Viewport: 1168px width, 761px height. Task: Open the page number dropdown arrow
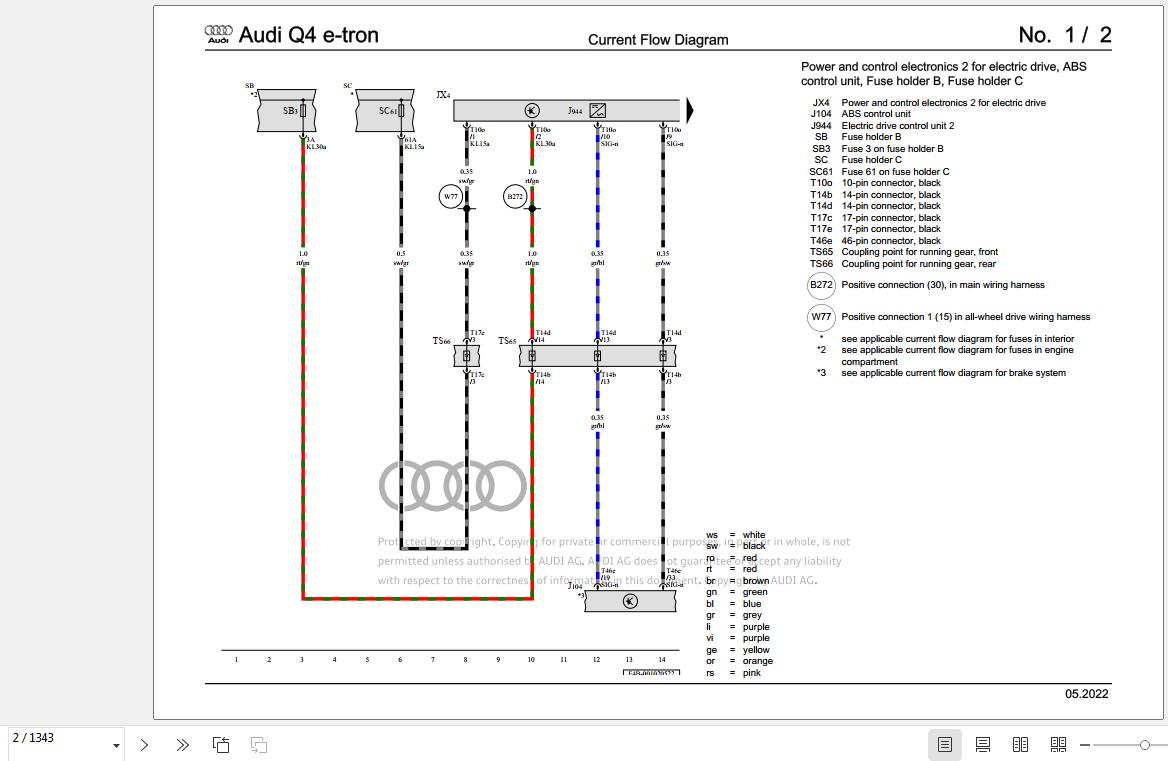click(x=116, y=745)
